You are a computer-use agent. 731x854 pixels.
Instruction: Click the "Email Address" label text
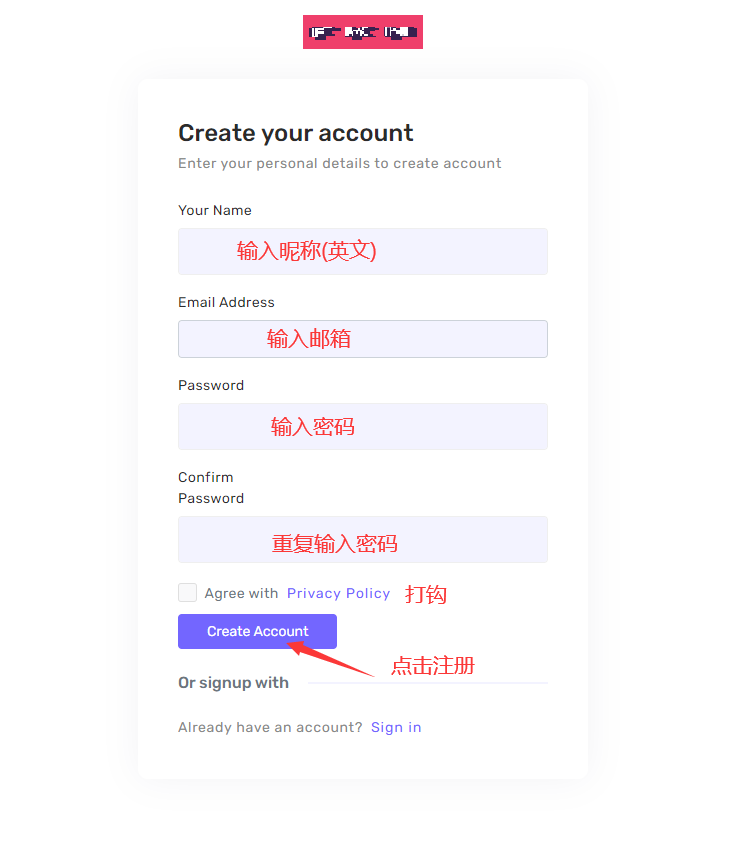tap(226, 302)
